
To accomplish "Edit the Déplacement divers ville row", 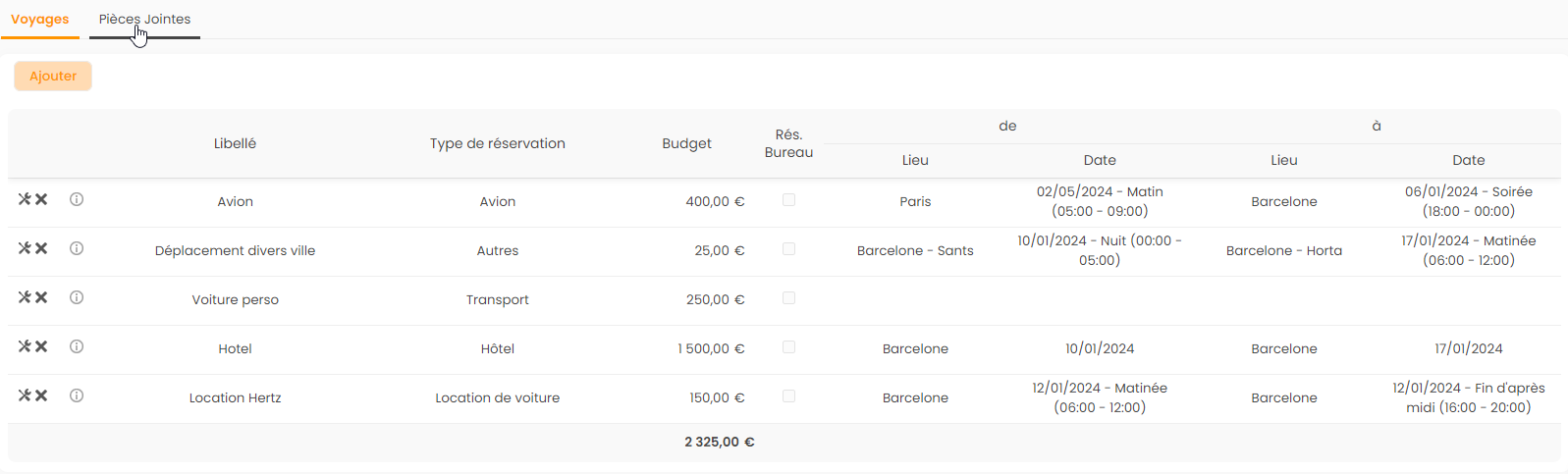I will click(x=25, y=248).
